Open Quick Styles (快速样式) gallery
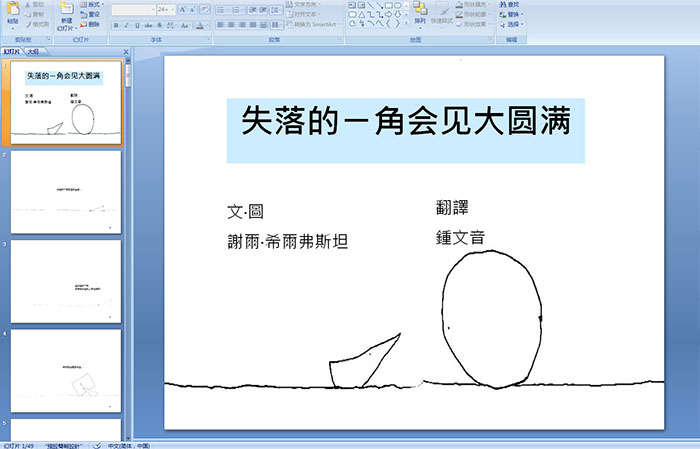Viewport: 700px width, 449px height. [442, 13]
